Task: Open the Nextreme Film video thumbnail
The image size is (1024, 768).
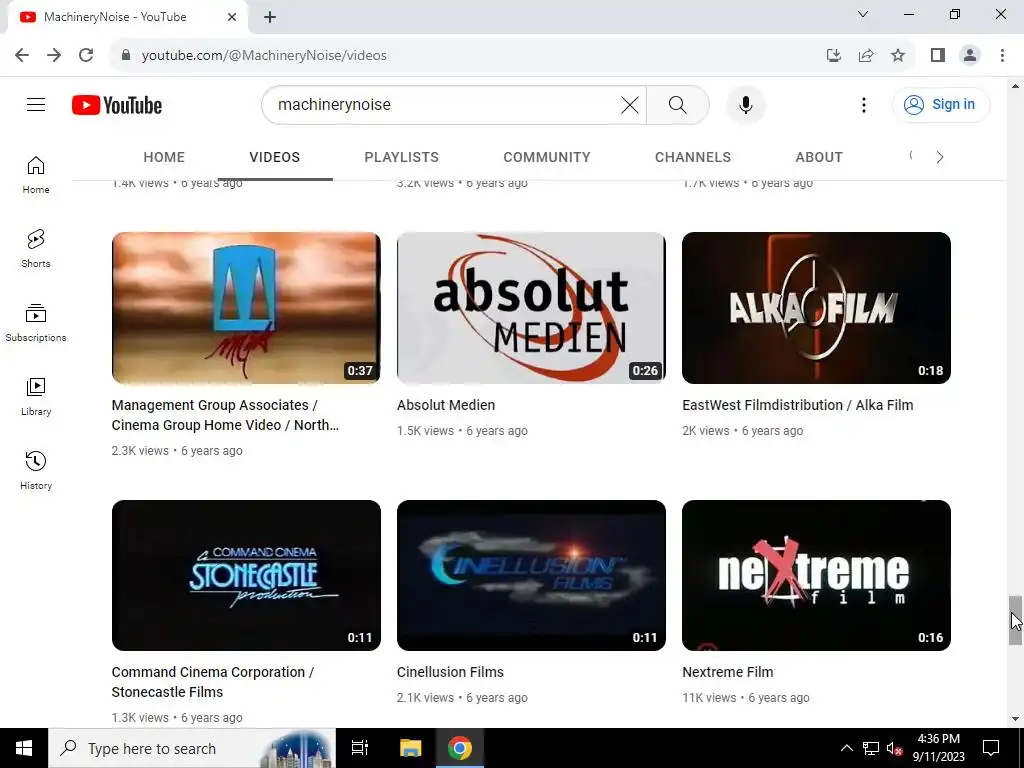Action: click(816, 575)
